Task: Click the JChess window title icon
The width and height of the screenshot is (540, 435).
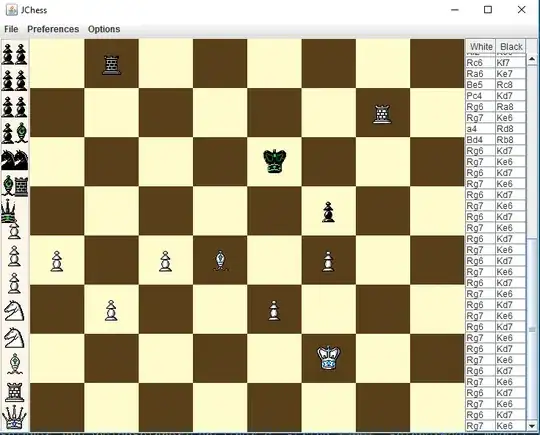Action: (12, 10)
